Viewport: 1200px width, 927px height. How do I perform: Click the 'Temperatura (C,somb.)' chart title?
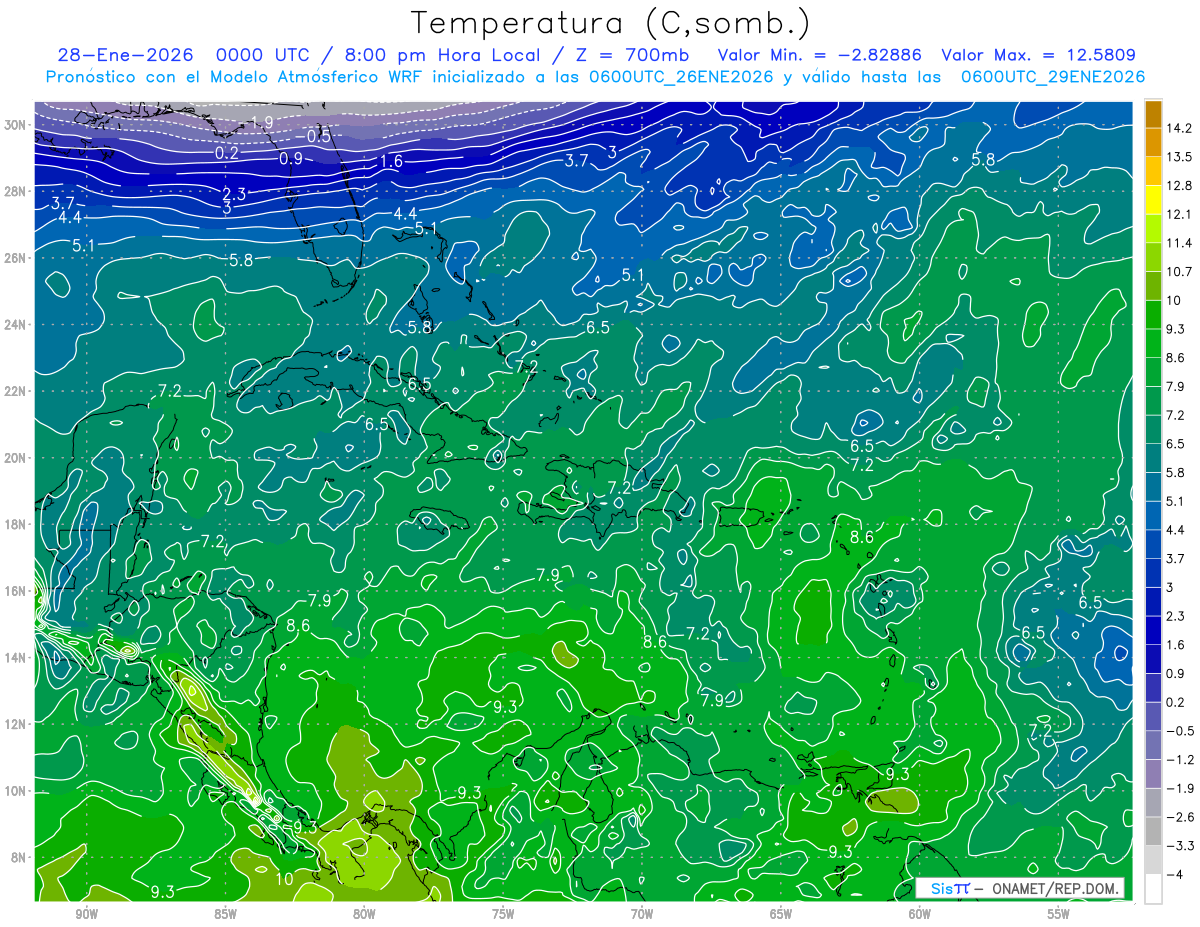611,23
